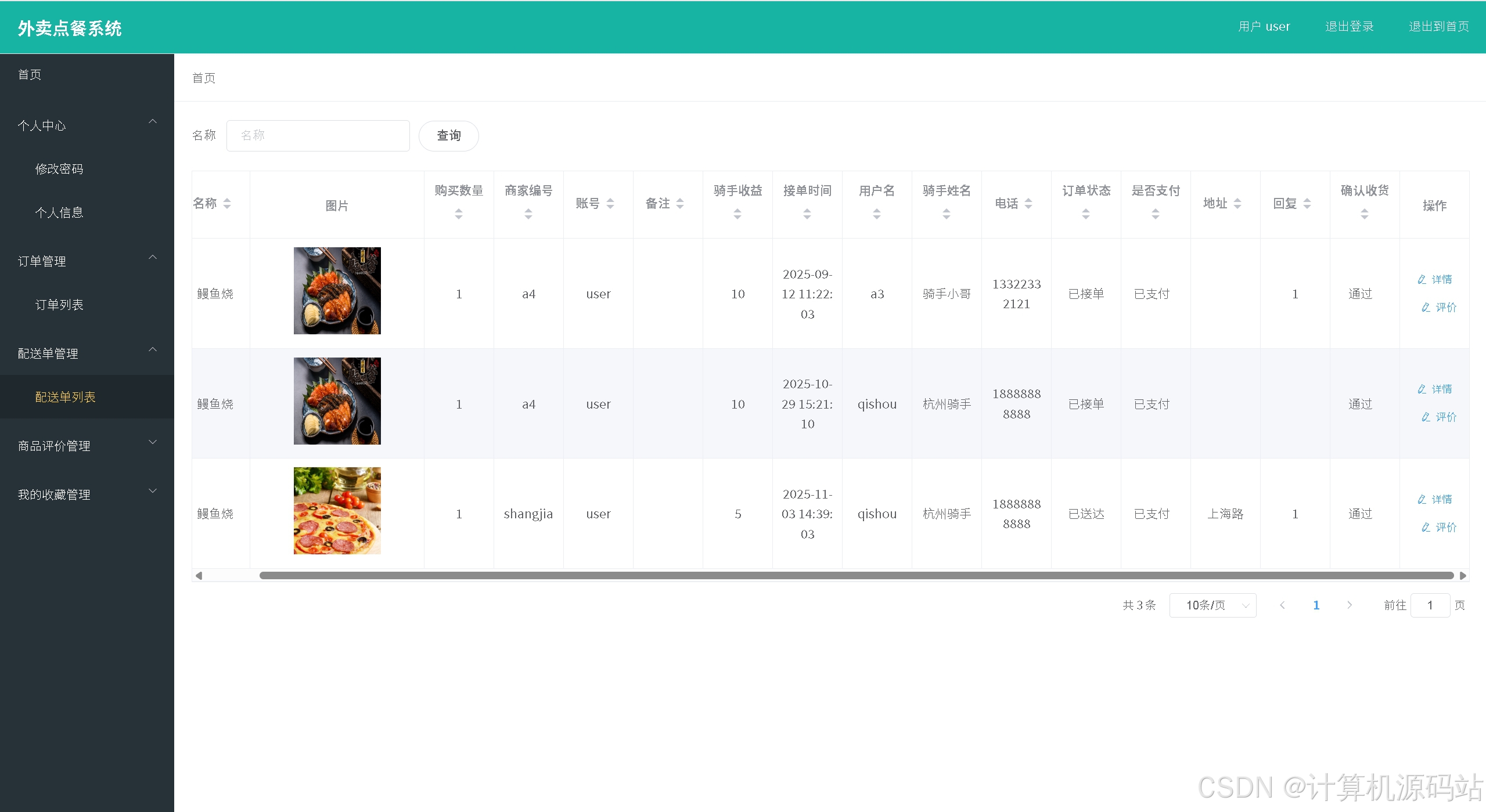Sort by 骑手姓名 column arrows

point(947,214)
